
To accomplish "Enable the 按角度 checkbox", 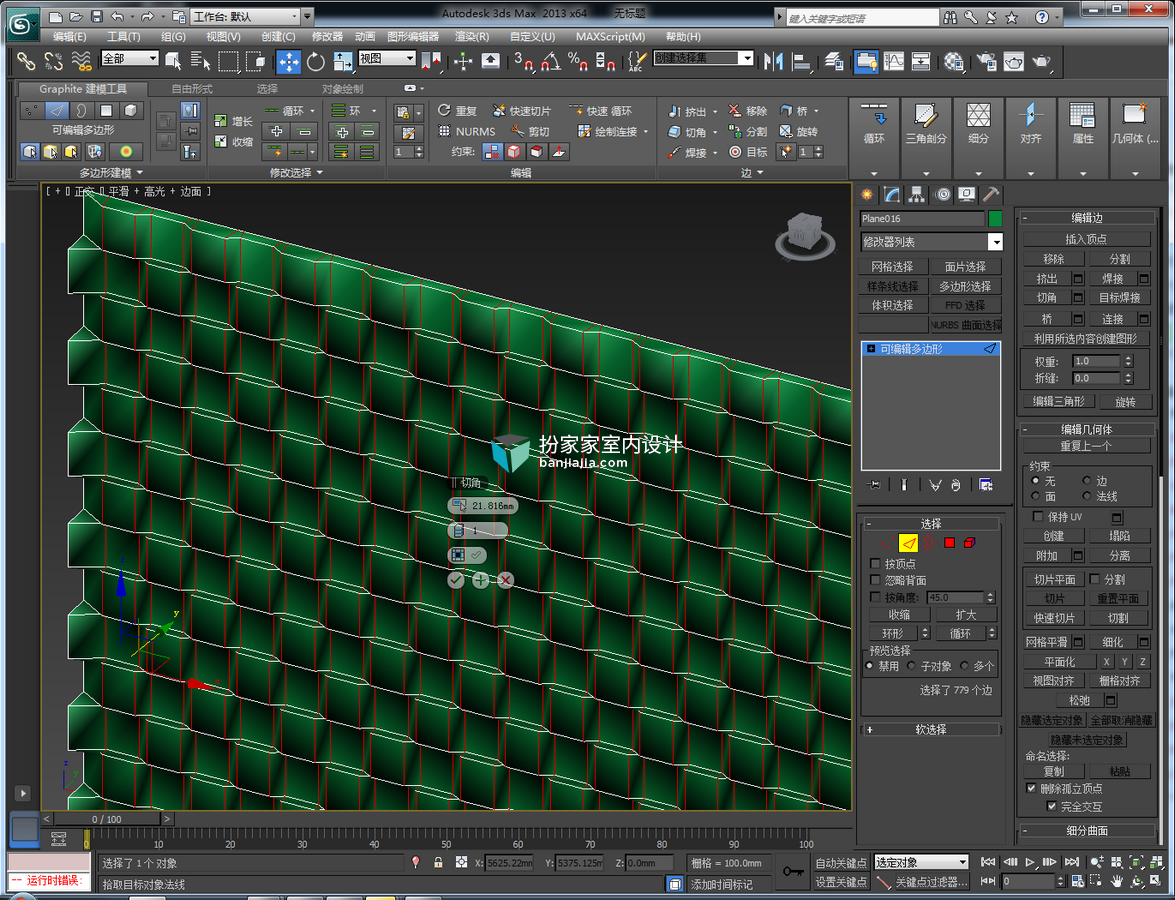I will tap(875, 597).
